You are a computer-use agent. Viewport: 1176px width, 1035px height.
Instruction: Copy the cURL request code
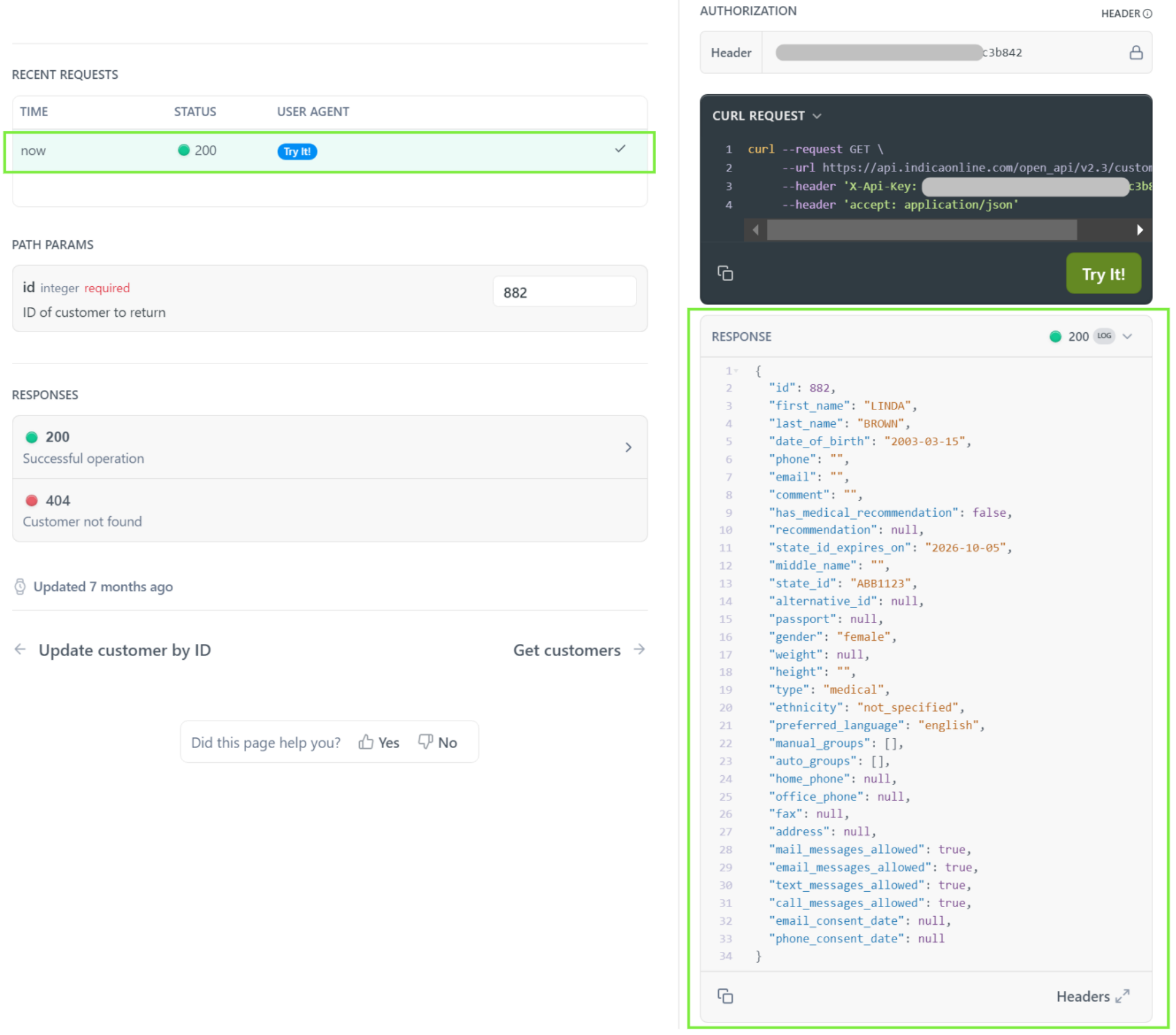pyautogui.click(x=724, y=273)
